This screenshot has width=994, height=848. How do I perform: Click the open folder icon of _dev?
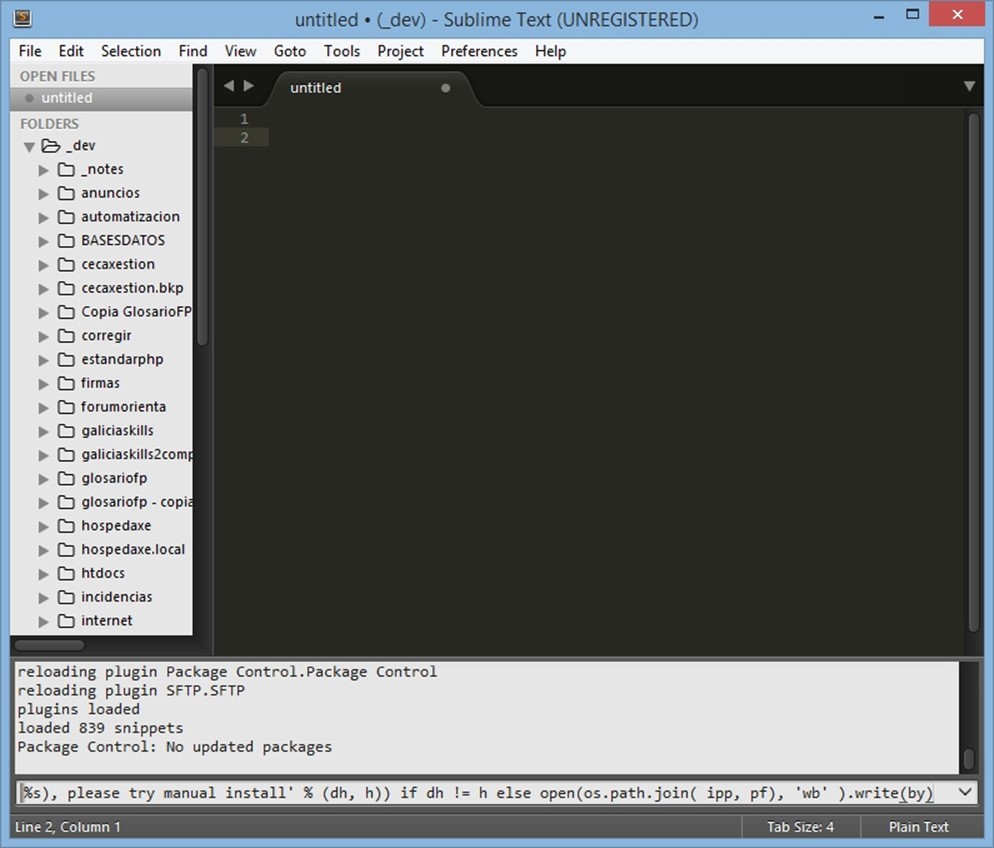point(51,146)
